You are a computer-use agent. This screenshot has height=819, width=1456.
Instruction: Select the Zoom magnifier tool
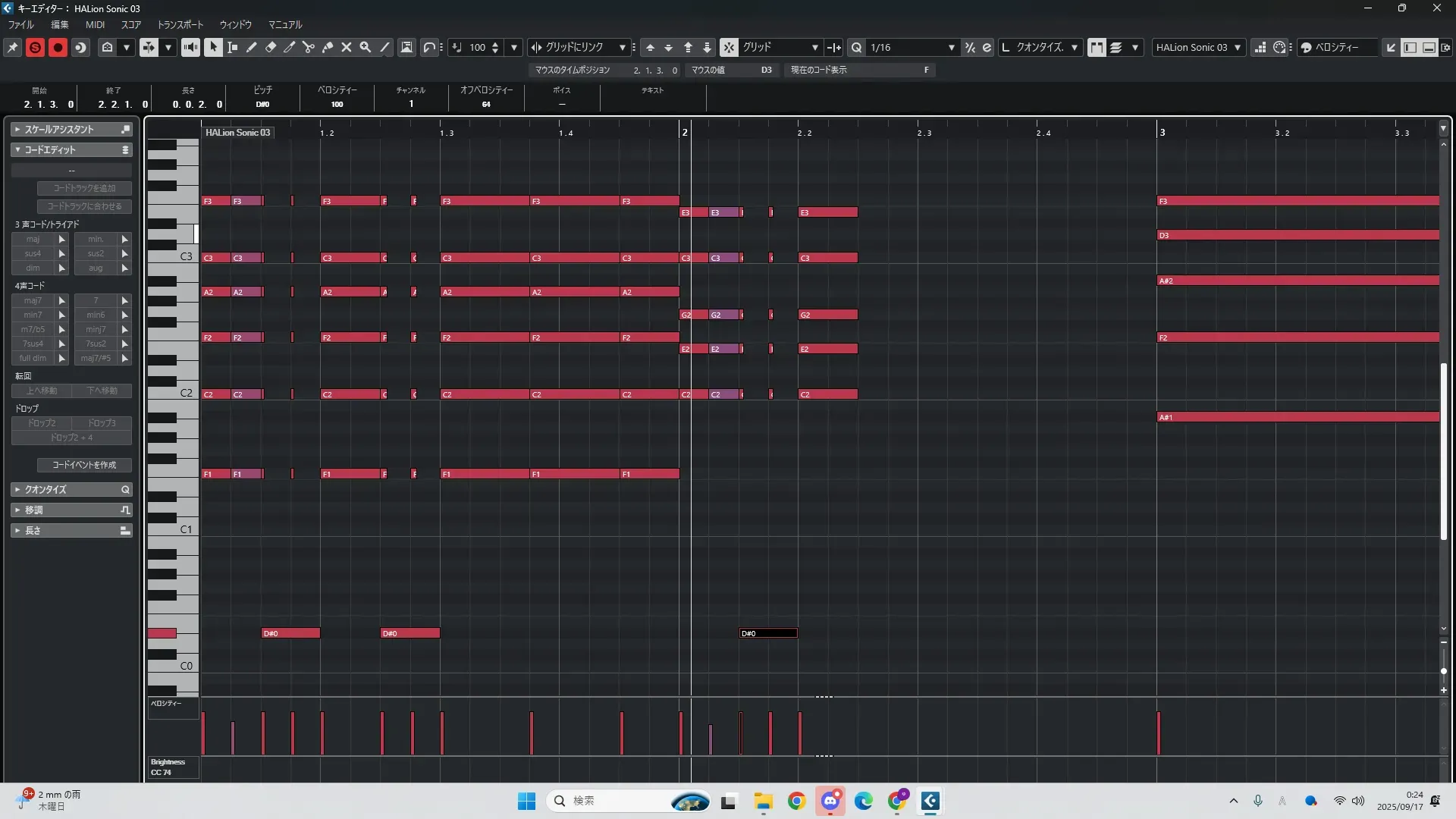(366, 47)
